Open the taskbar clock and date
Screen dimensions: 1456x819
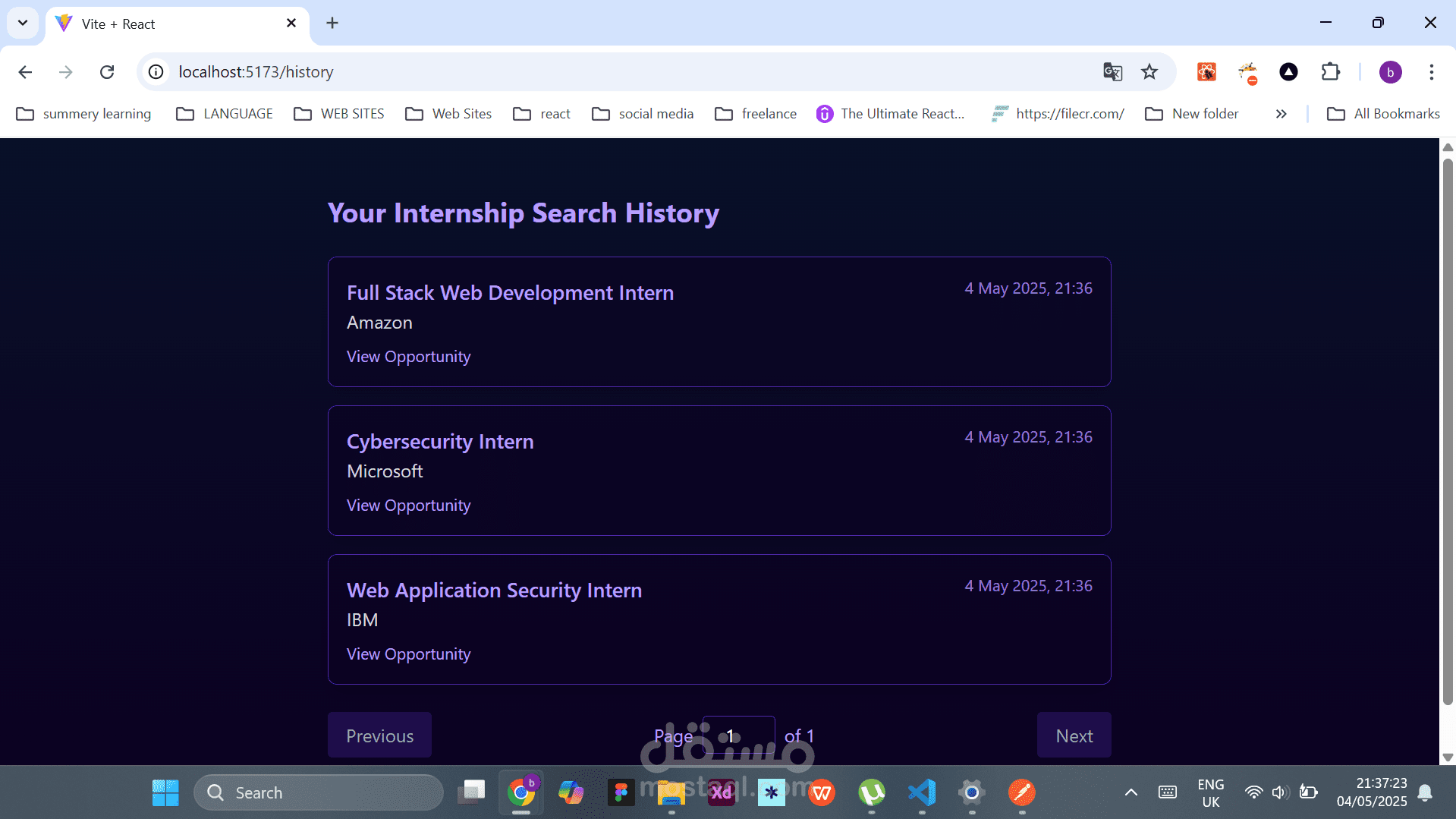(1372, 792)
